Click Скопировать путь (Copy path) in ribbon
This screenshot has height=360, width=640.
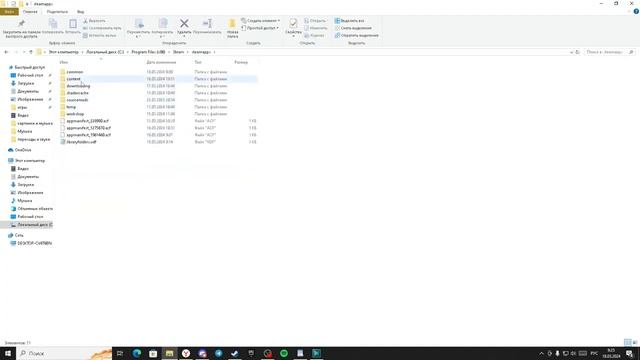point(102,28)
